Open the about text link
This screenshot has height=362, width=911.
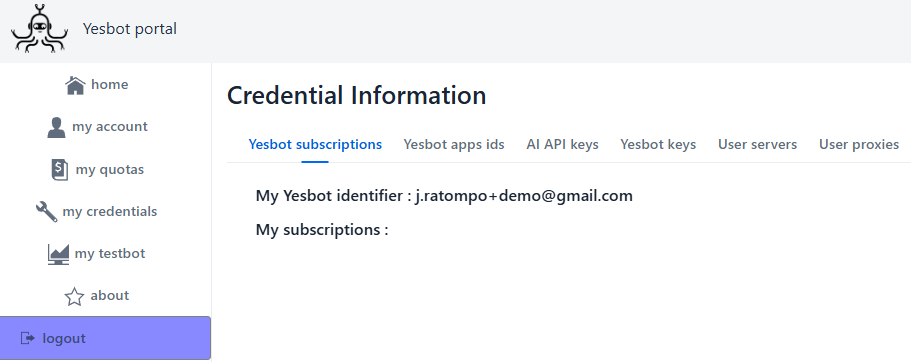(x=110, y=295)
